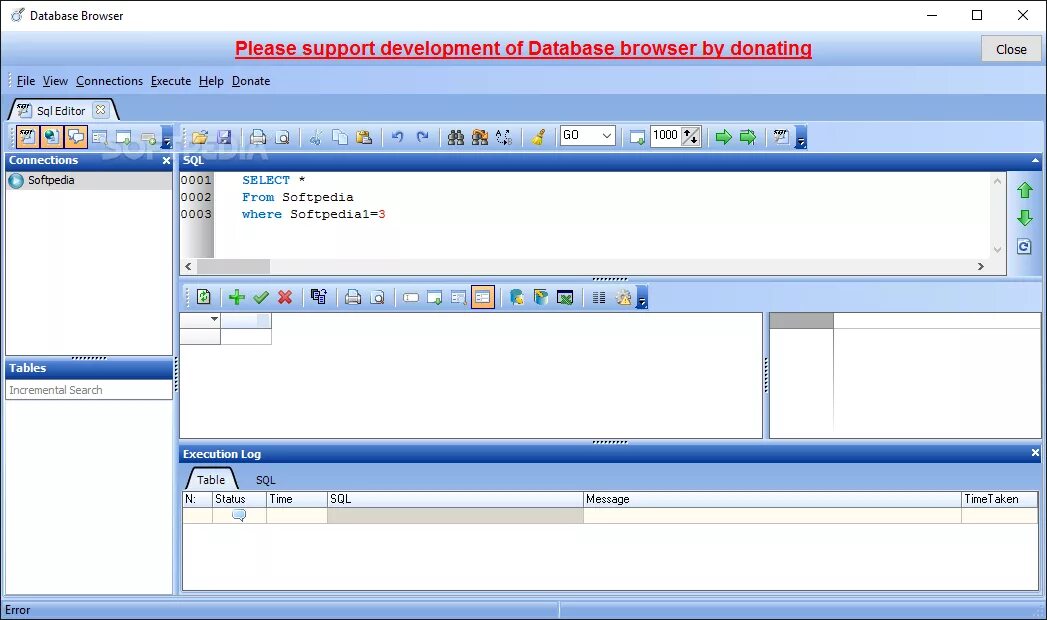Open the Execute menu
Screen dimensions: 1047x620
171,81
